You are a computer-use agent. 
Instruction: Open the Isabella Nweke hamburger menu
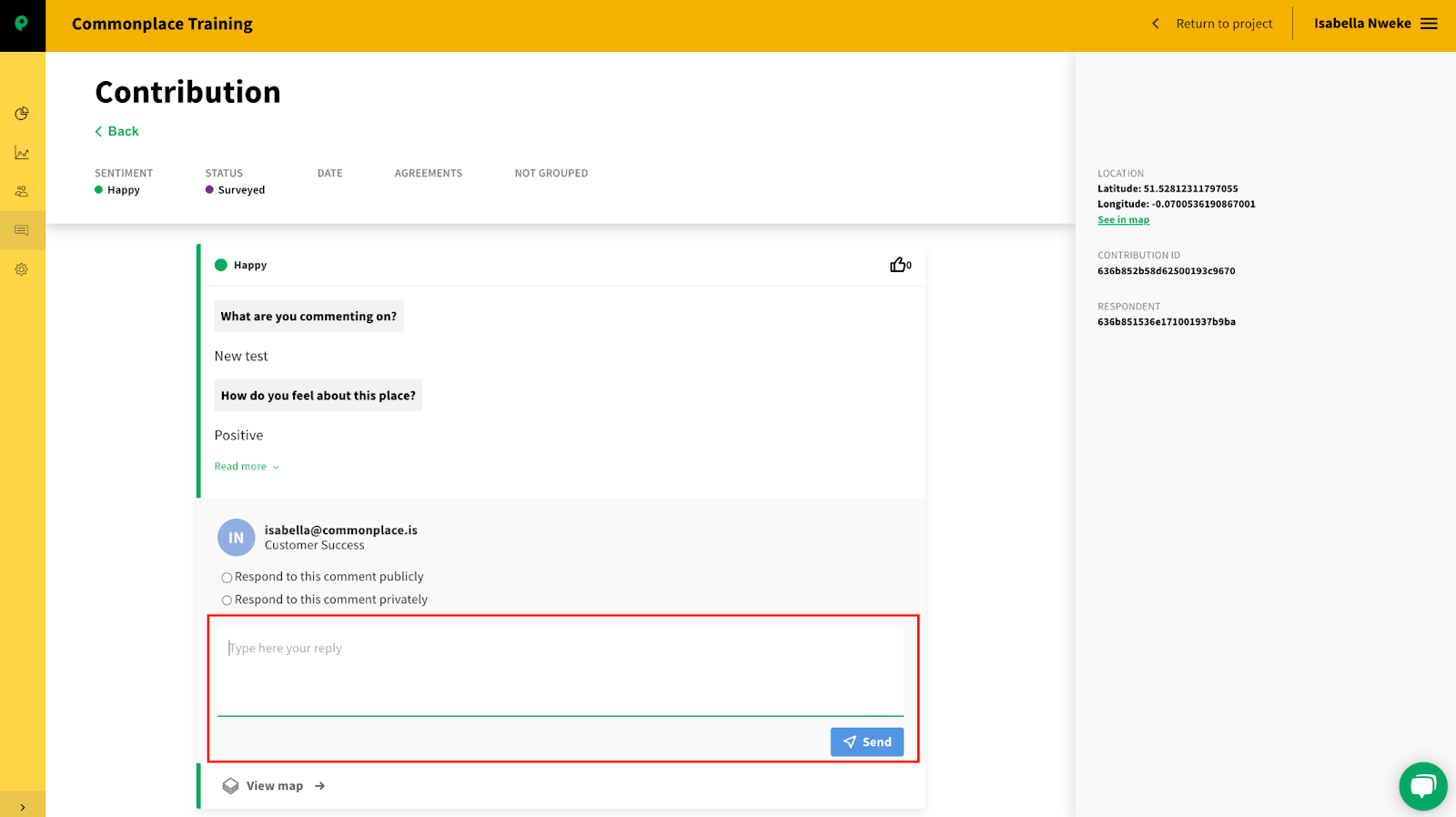[1429, 24]
